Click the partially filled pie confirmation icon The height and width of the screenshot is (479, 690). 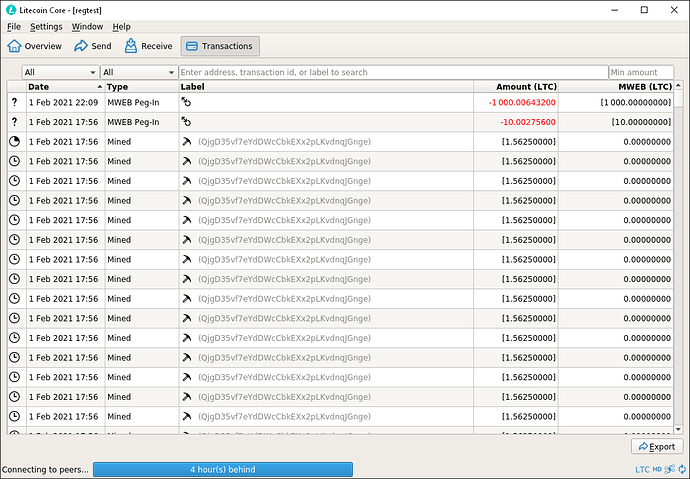click(15, 142)
